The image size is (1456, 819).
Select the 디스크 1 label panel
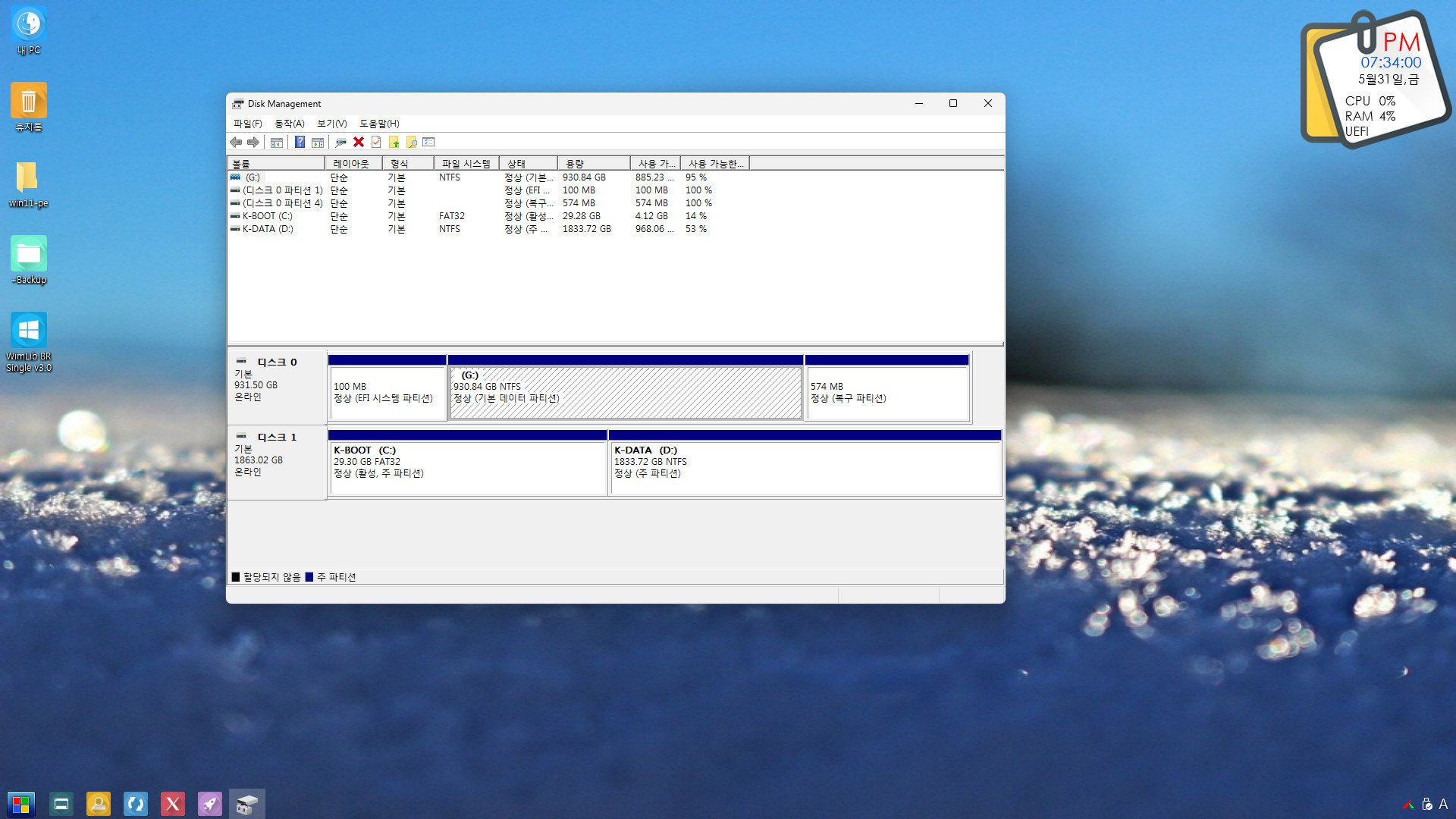(277, 462)
